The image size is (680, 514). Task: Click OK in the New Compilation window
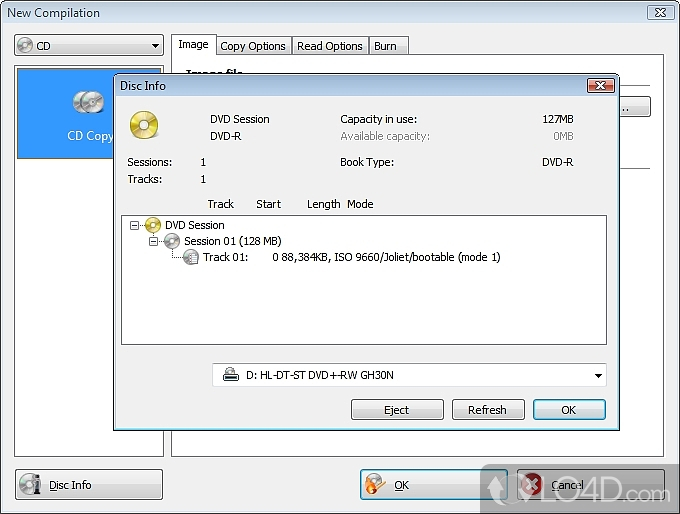click(x=434, y=485)
